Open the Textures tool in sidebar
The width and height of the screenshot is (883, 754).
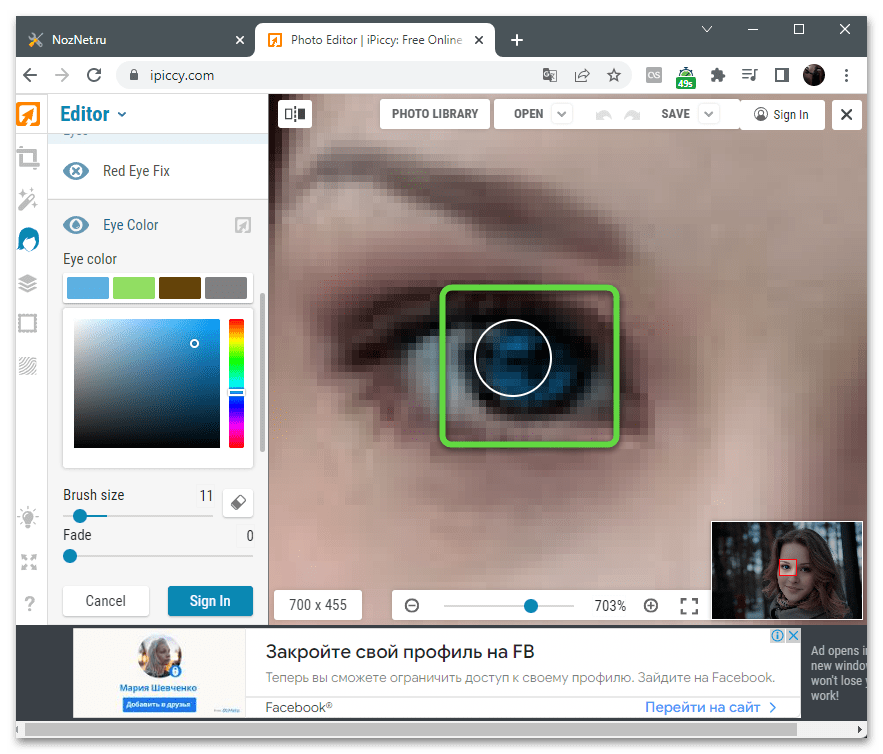(x=28, y=366)
